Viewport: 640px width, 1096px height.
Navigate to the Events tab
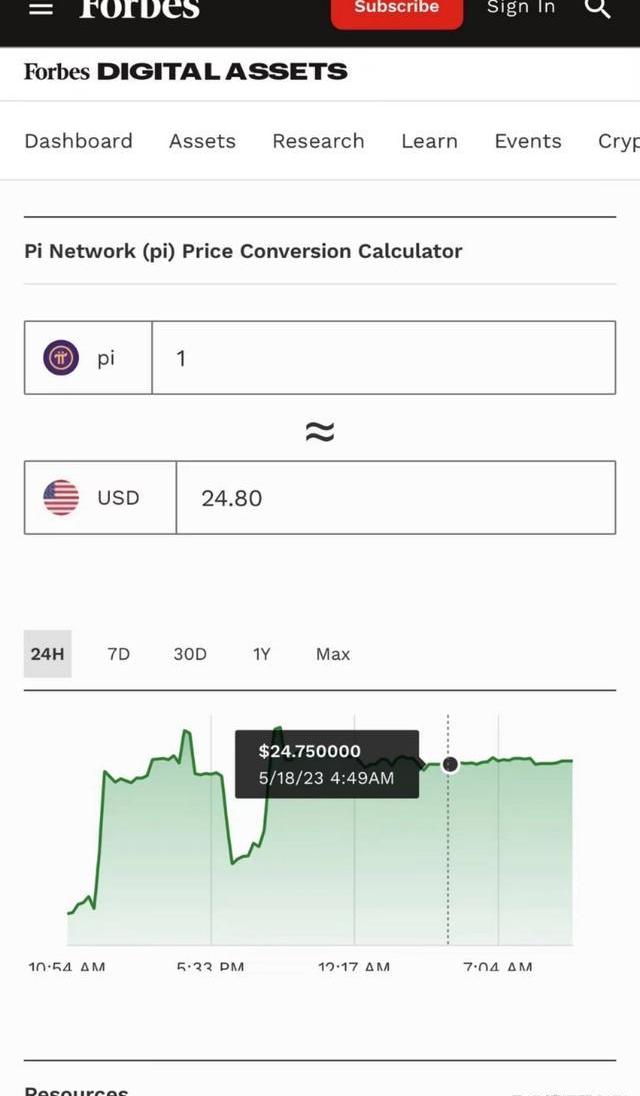[x=528, y=141]
